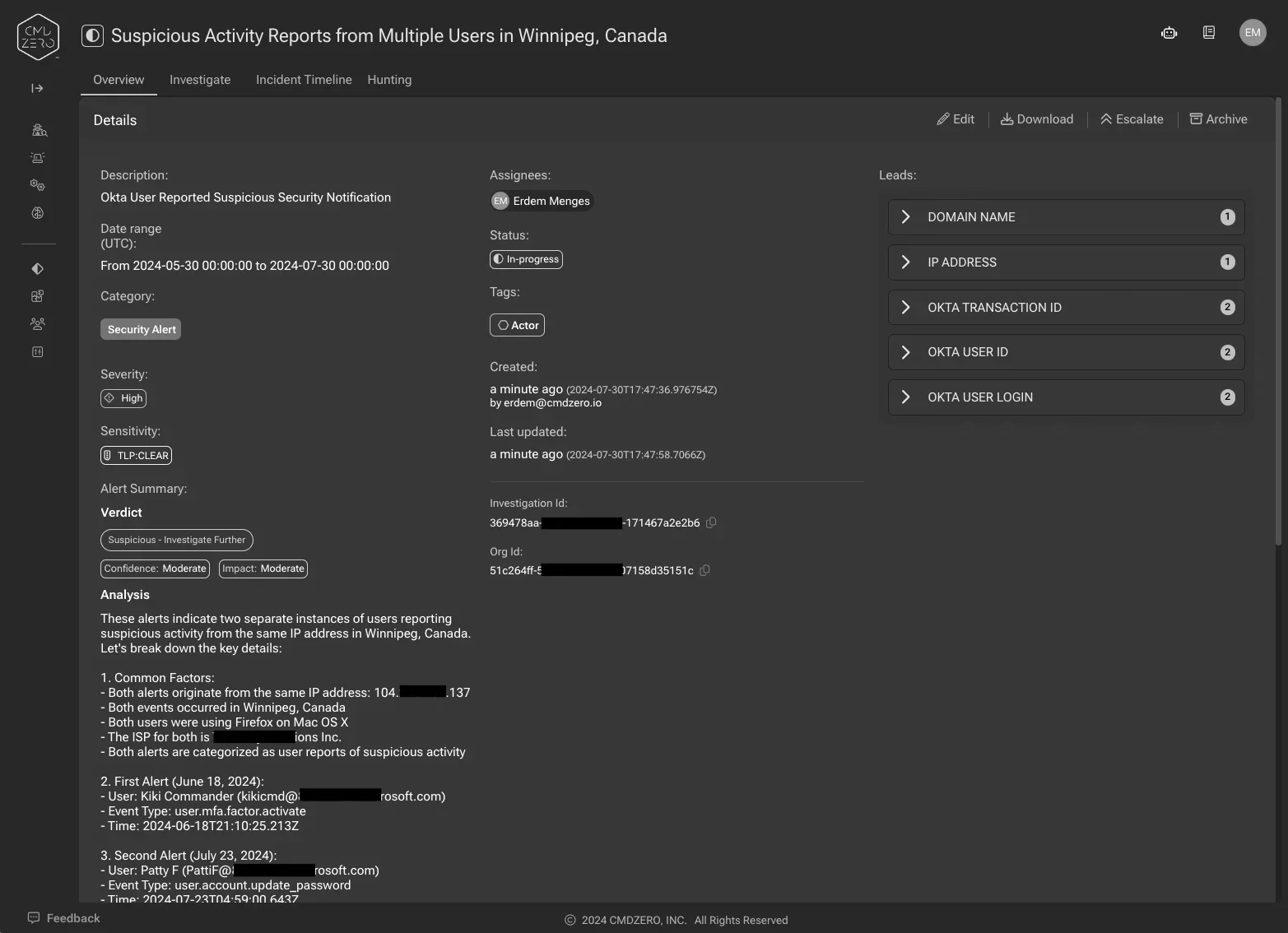Open the puzzle integrations icon in sidebar
Viewport: 1288px width, 933px height.
[38, 296]
